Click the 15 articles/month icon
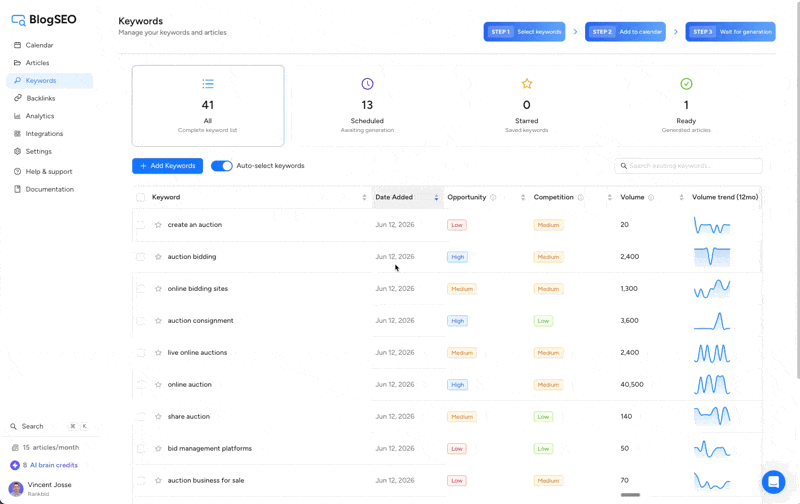The image size is (800, 504). tap(15, 447)
